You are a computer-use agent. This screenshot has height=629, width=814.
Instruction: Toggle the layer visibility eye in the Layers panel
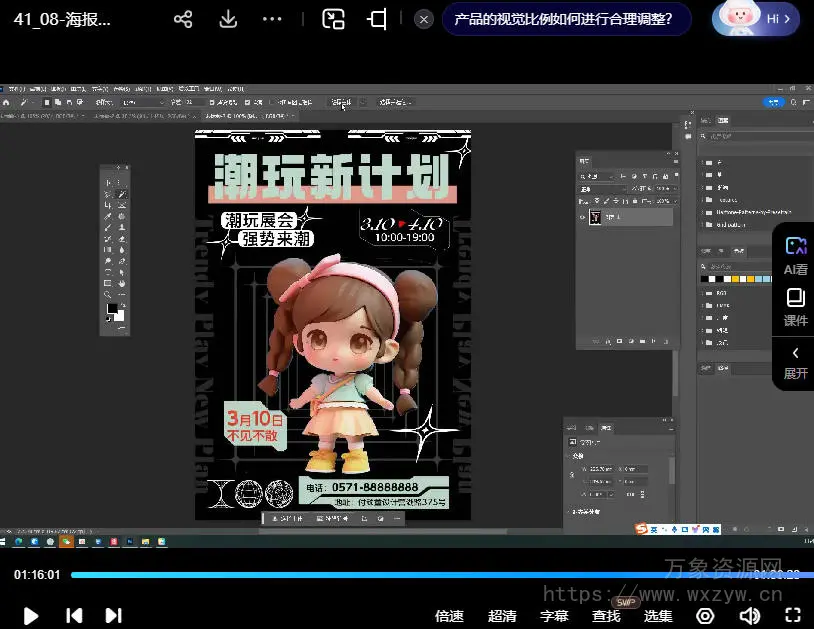(582, 217)
